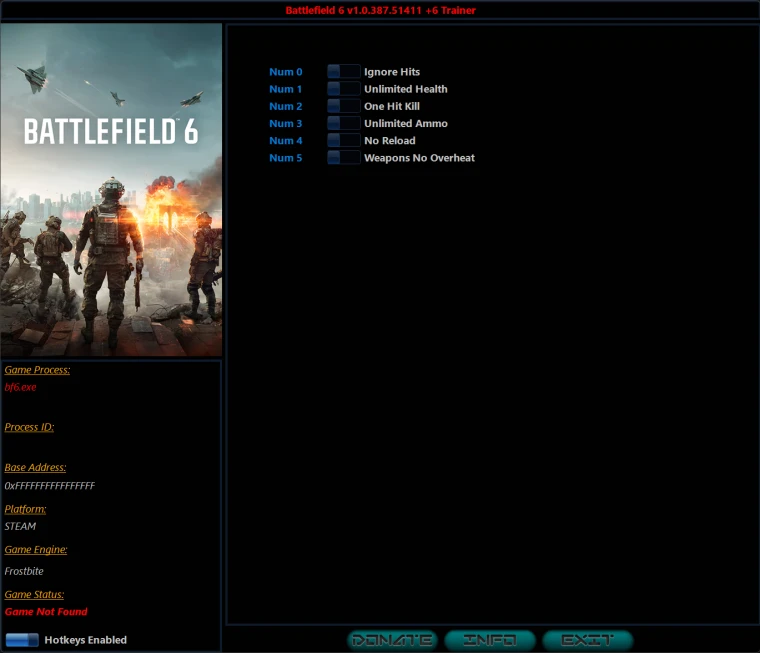The width and height of the screenshot is (760, 653).
Task: Turn on One Hit Kill switch
Action: pos(343,106)
